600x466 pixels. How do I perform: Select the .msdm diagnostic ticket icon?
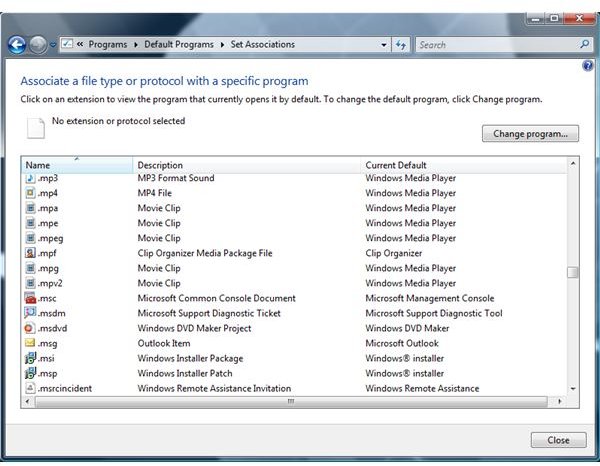30,313
